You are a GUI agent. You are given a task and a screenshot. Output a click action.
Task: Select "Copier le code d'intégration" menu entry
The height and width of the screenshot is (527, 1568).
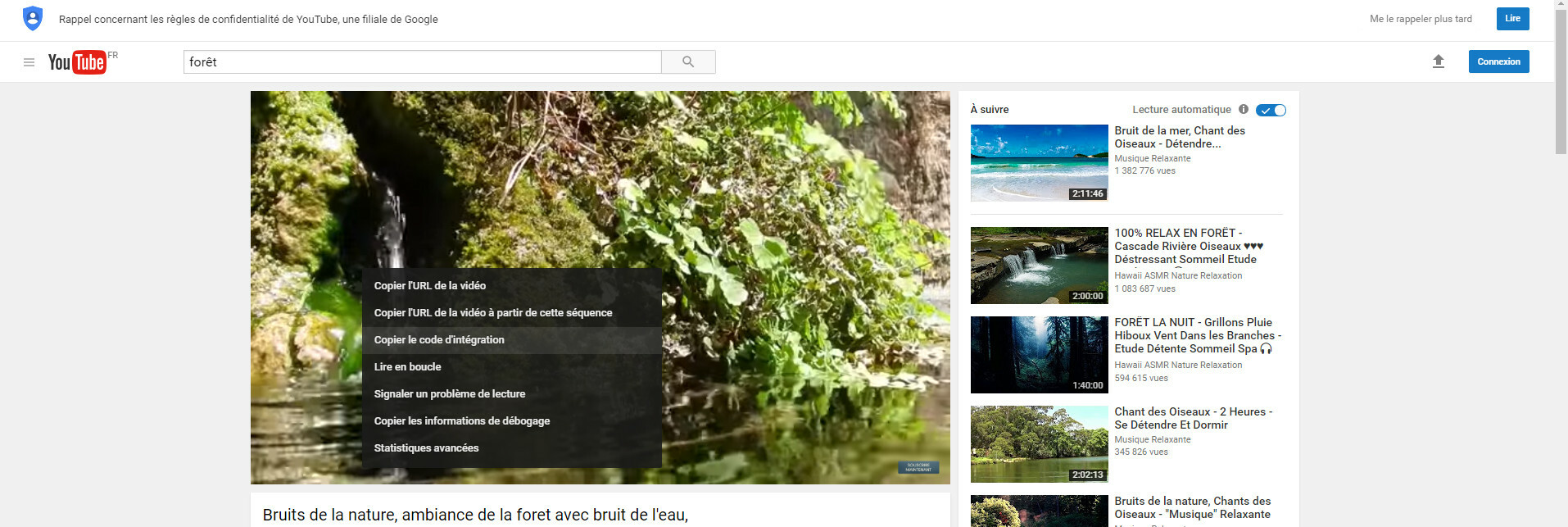click(x=439, y=340)
